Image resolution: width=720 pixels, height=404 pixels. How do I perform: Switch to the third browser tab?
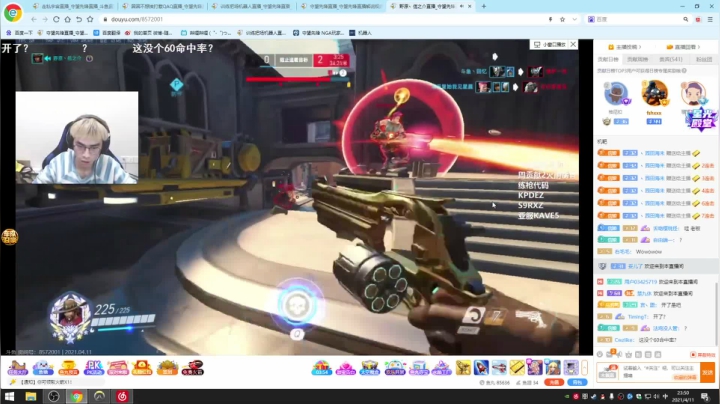[x=252, y=6]
